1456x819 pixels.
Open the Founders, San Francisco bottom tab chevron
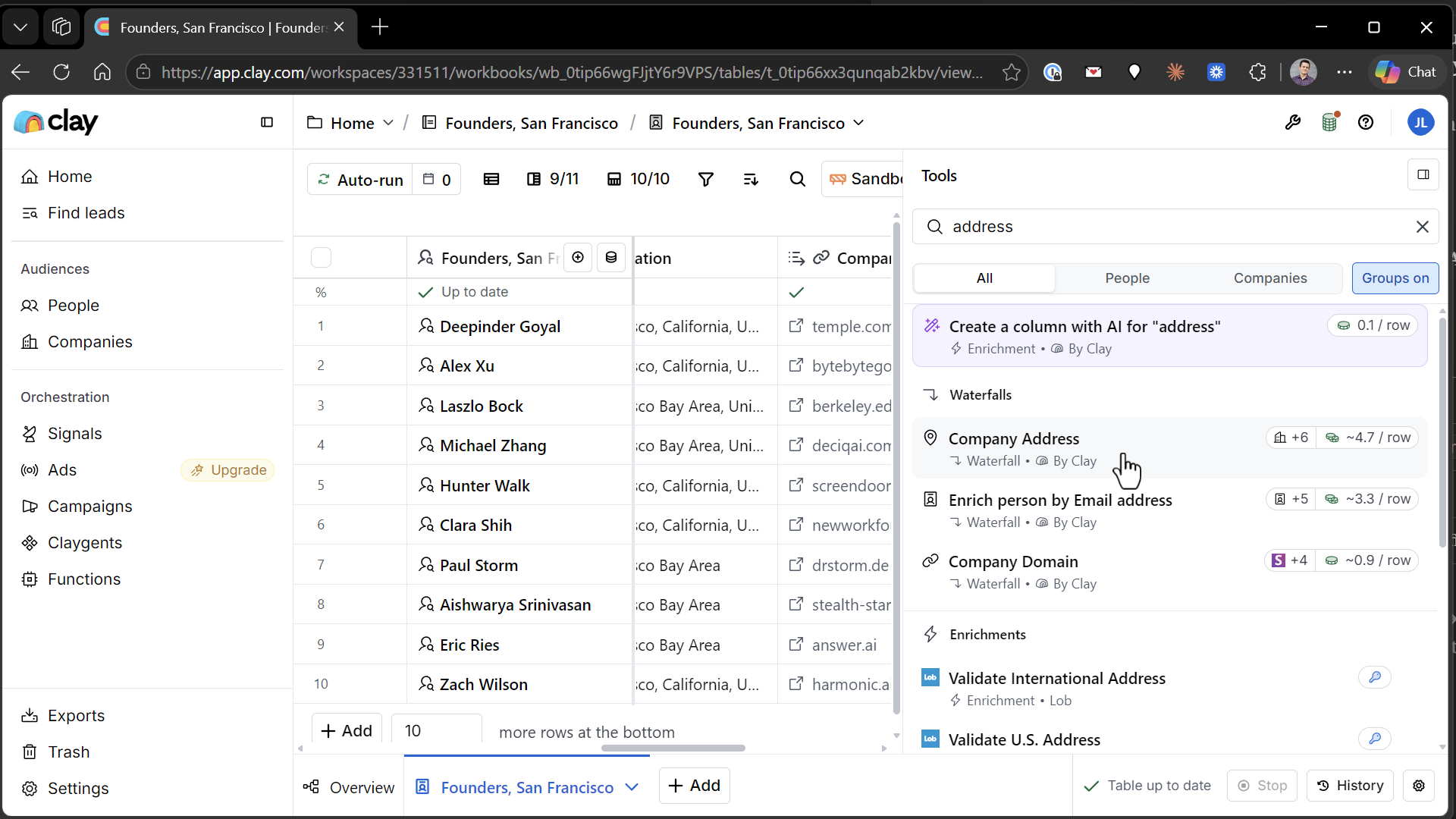632,787
